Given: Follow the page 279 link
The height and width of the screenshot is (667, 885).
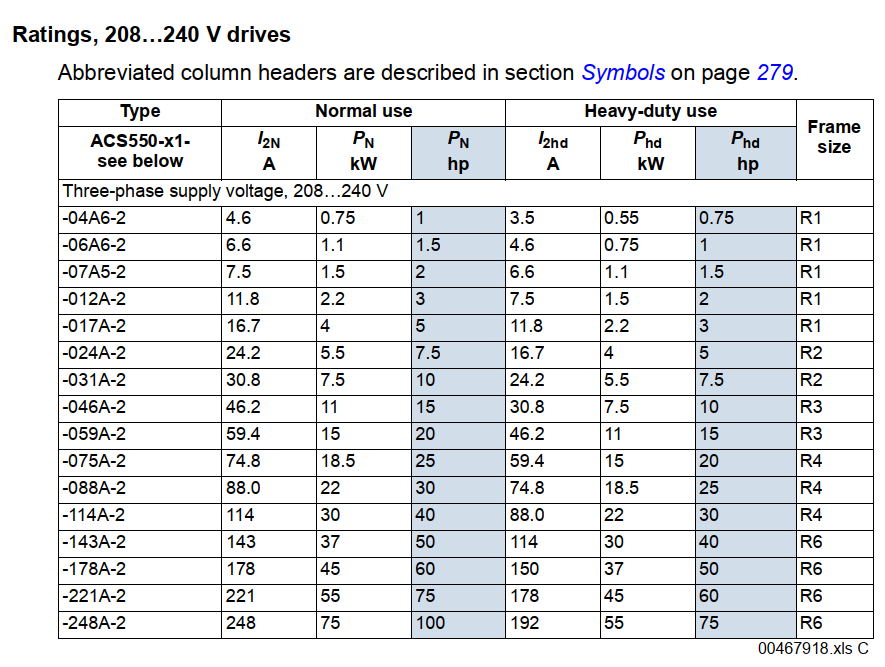Looking at the screenshot, I should click(x=774, y=73).
